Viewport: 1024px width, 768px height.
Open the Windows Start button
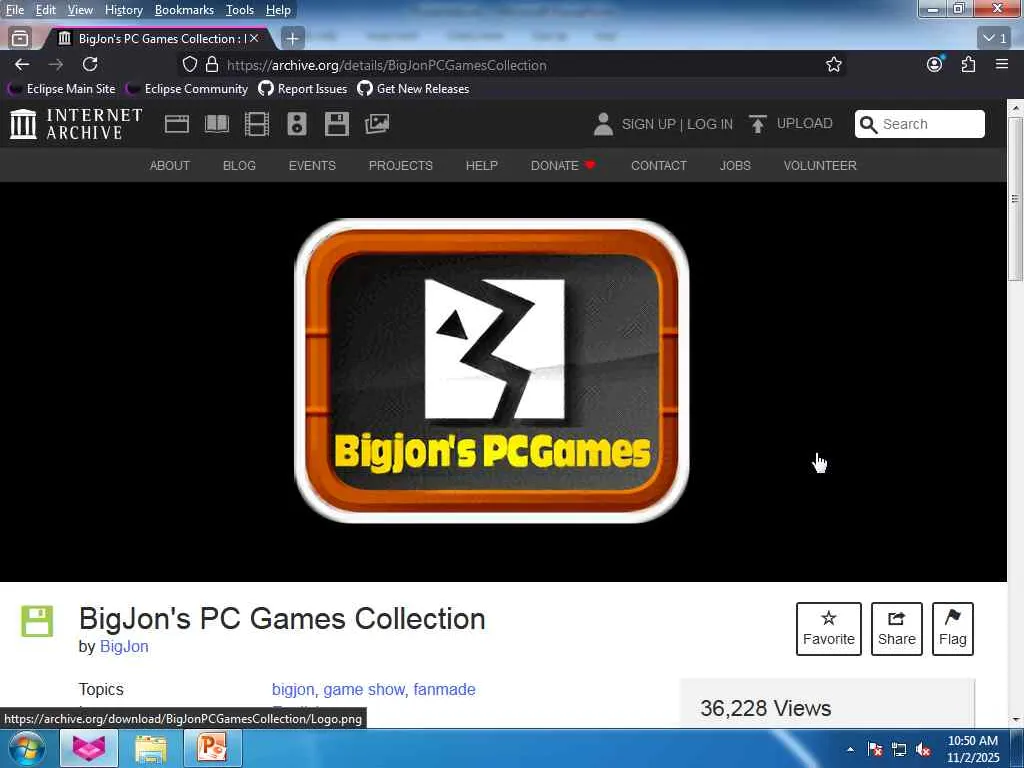[x=27, y=749]
